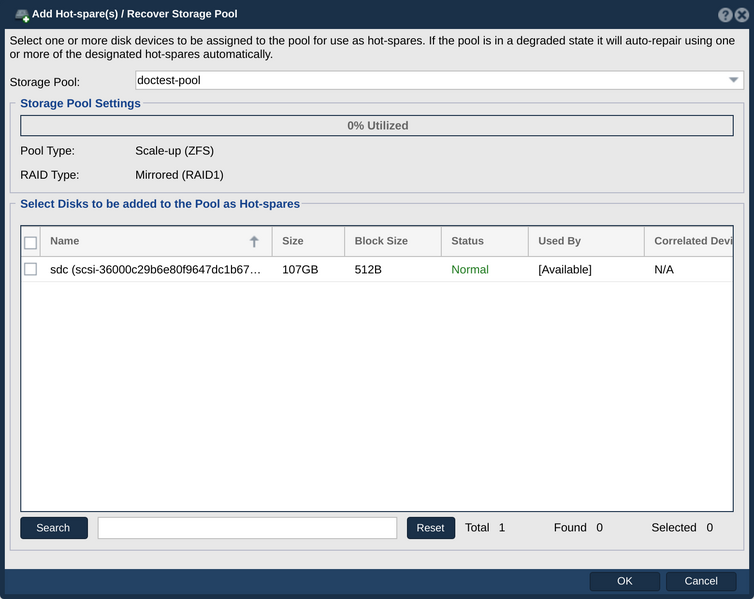This screenshot has height=599, width=754.
Task: Focus the disk search text field
Action: click(247, 528)
